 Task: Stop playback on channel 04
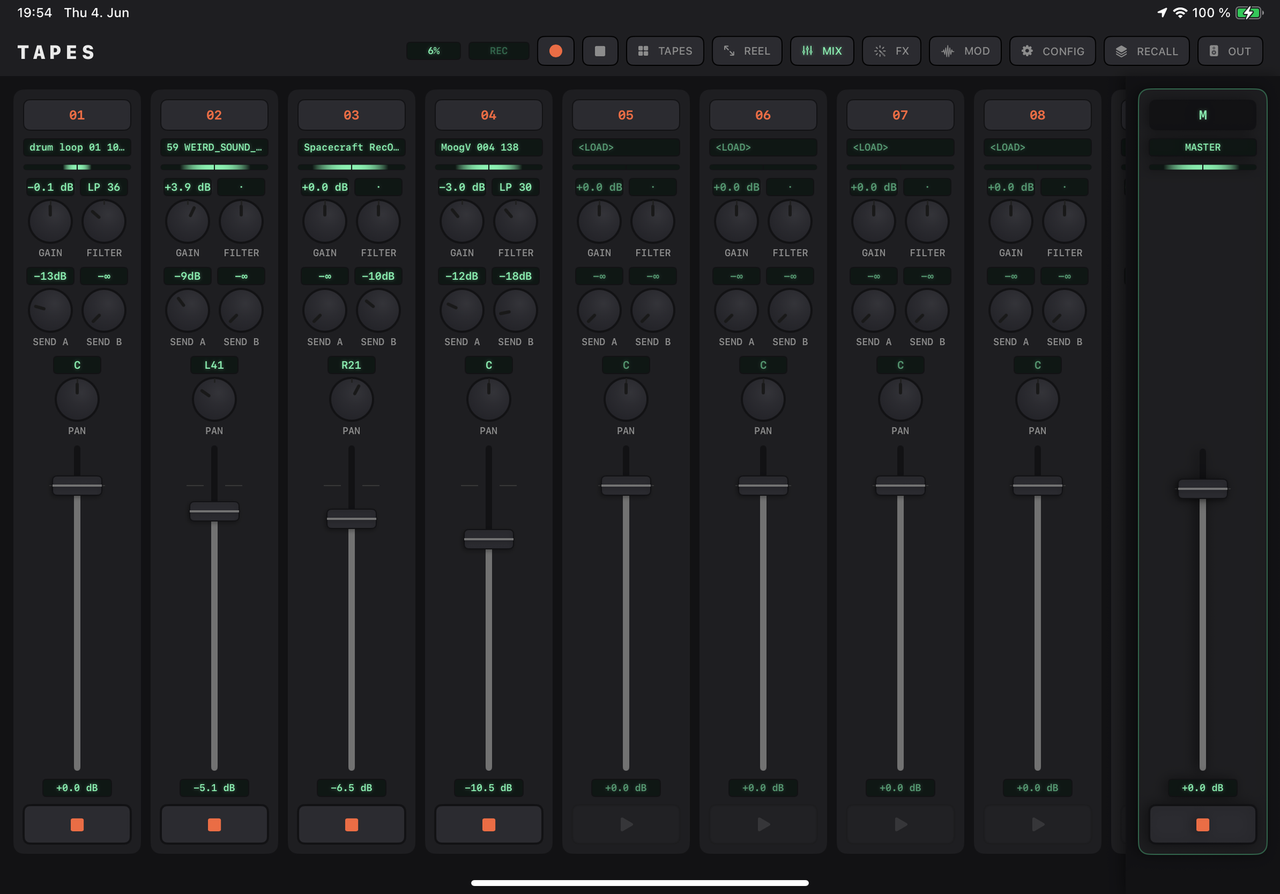point(488,825)
